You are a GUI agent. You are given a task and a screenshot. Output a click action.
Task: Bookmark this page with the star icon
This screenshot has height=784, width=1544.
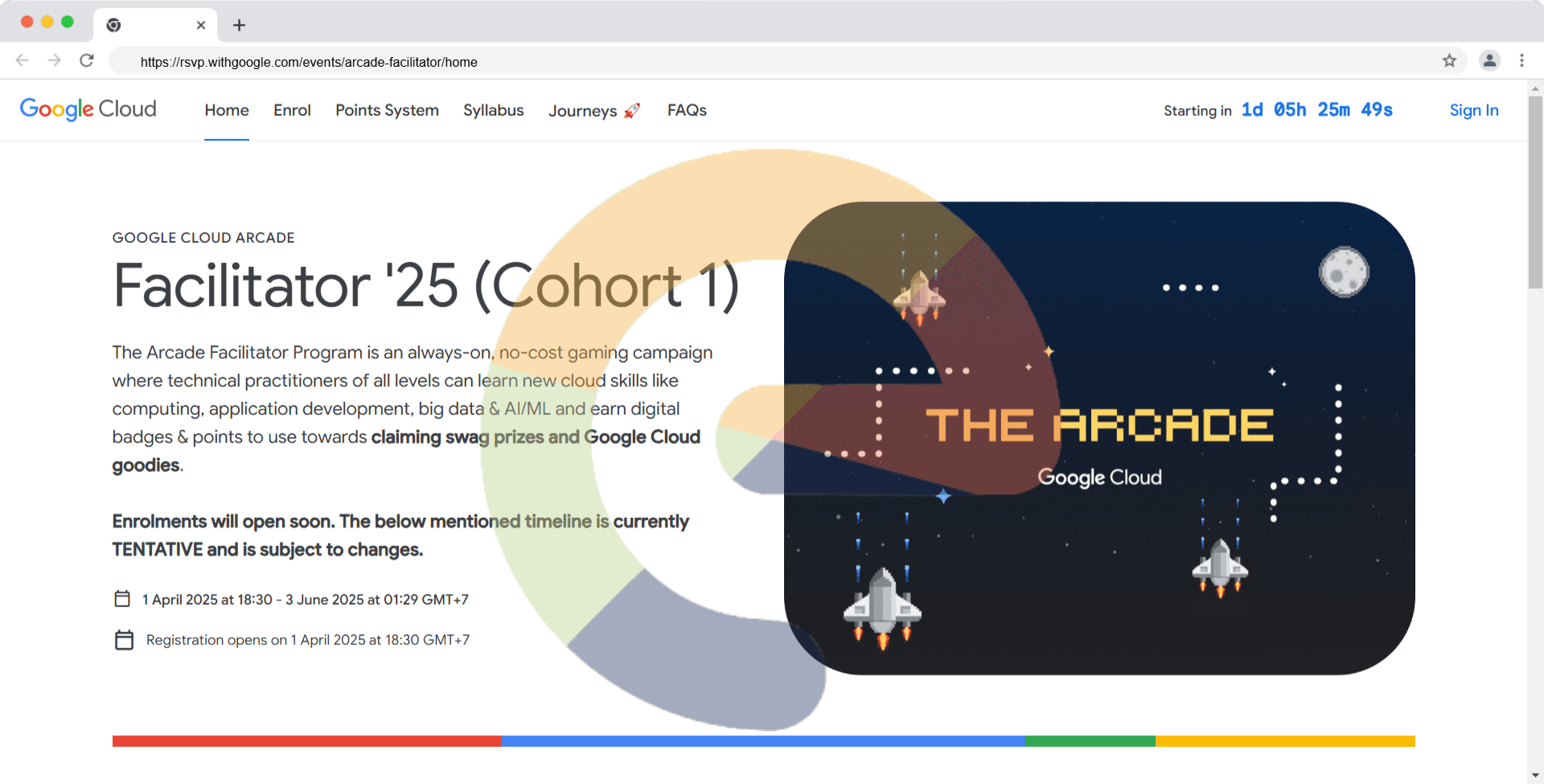coord(1449,60)
